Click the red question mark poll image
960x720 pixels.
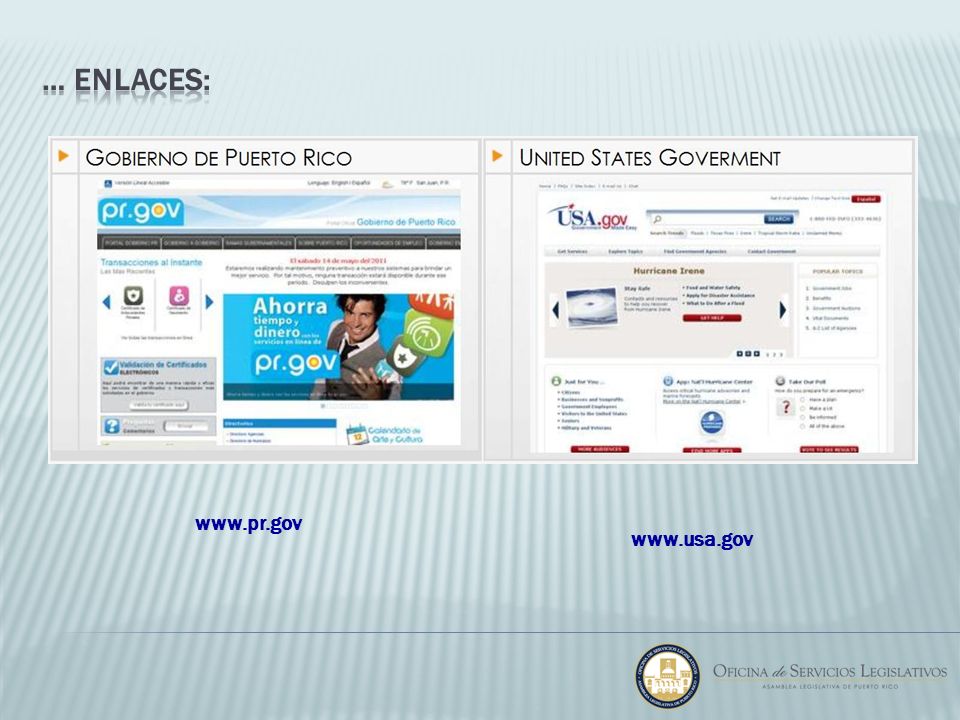pyautogui.click(x=786, y=407)
